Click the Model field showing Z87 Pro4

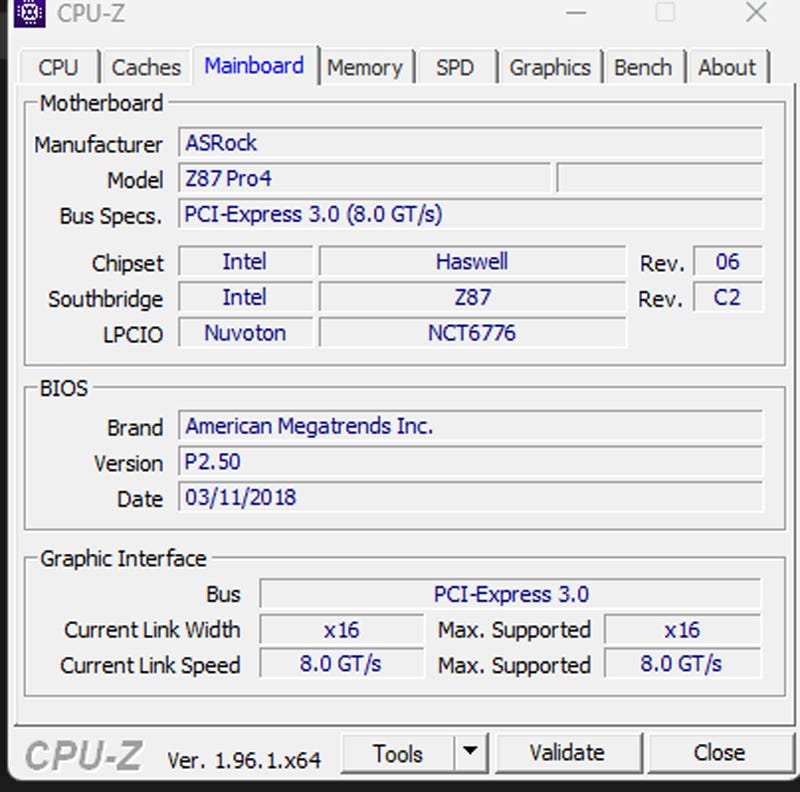(364, 178)
